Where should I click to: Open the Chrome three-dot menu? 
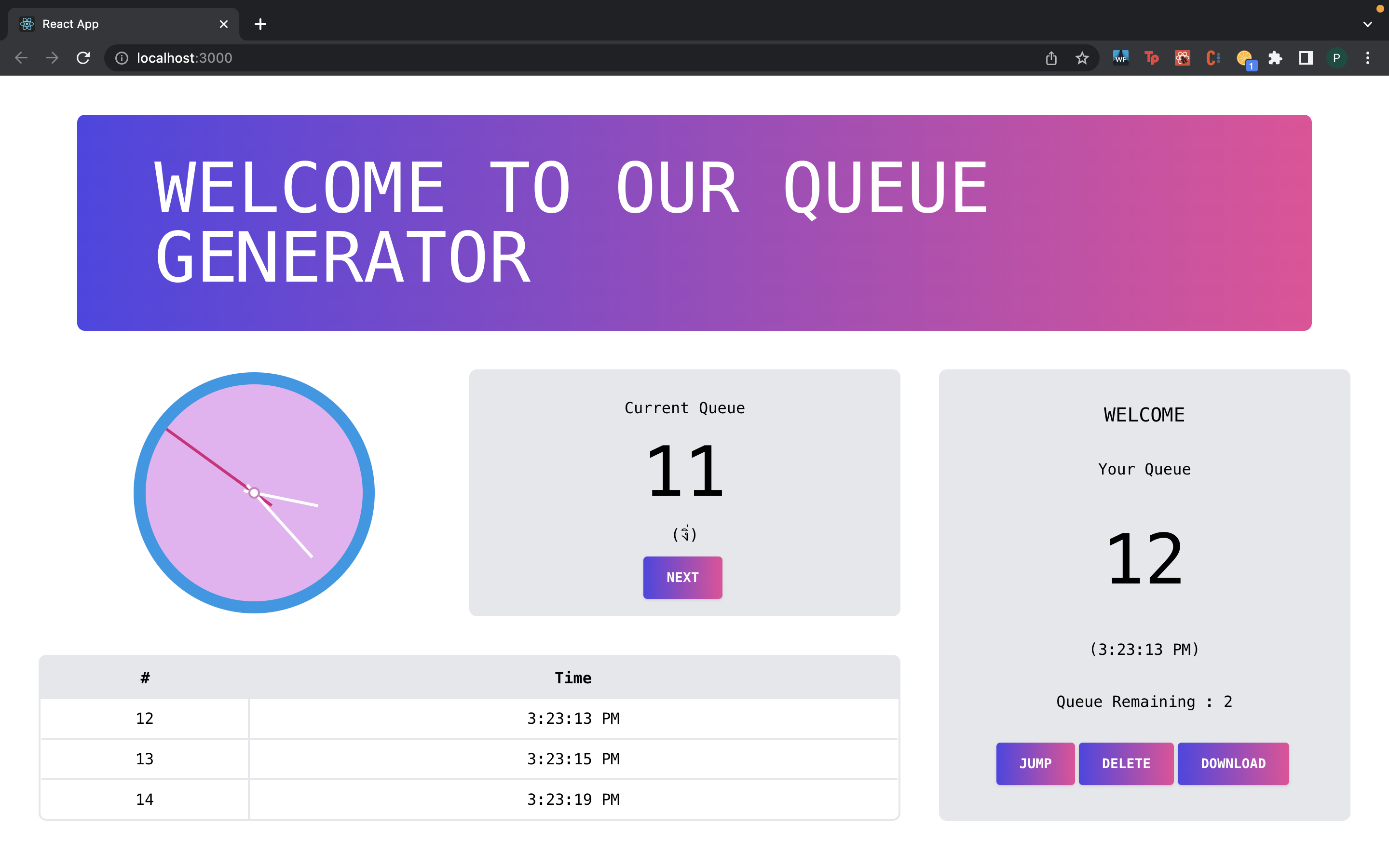(1368, 57)
